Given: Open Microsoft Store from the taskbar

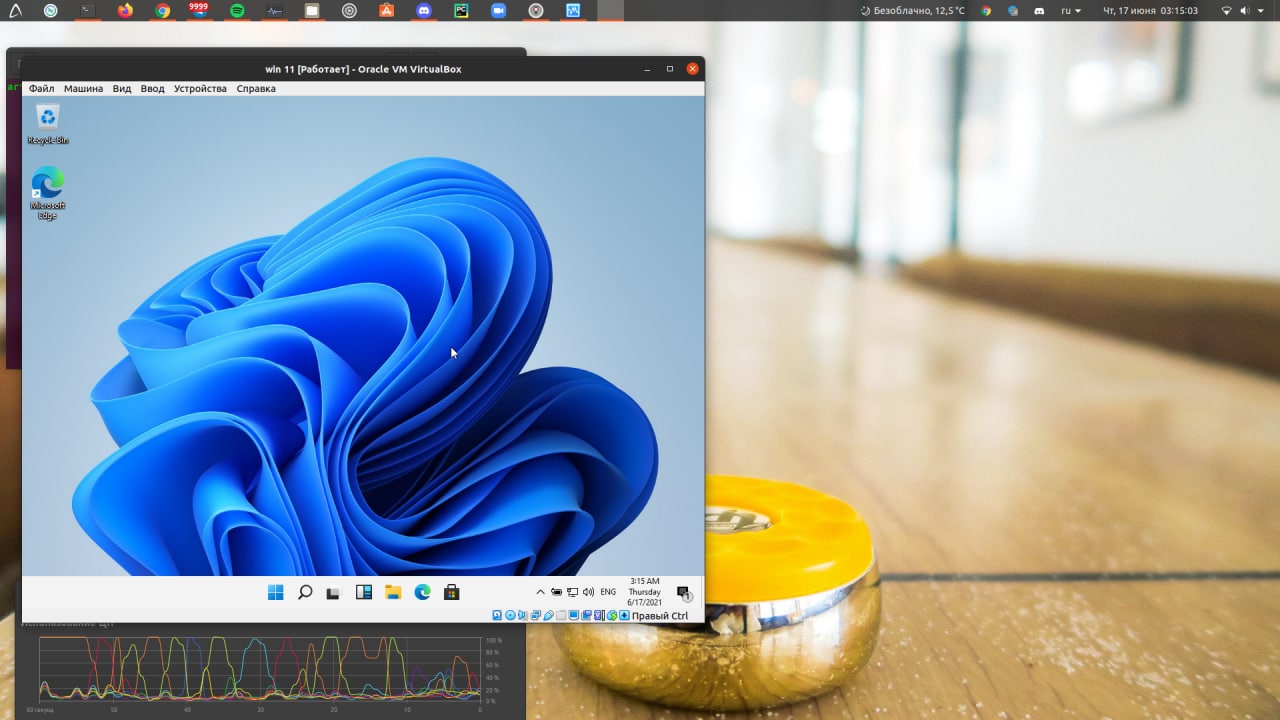Looking at the screenshot, I should 452,592.
